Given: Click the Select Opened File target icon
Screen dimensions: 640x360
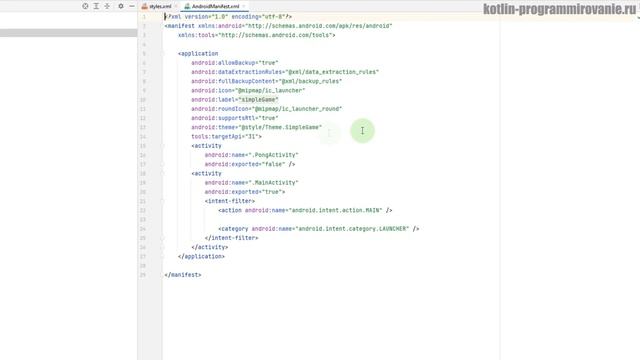Looking at the screenshot, I should [x=85, y=6].
